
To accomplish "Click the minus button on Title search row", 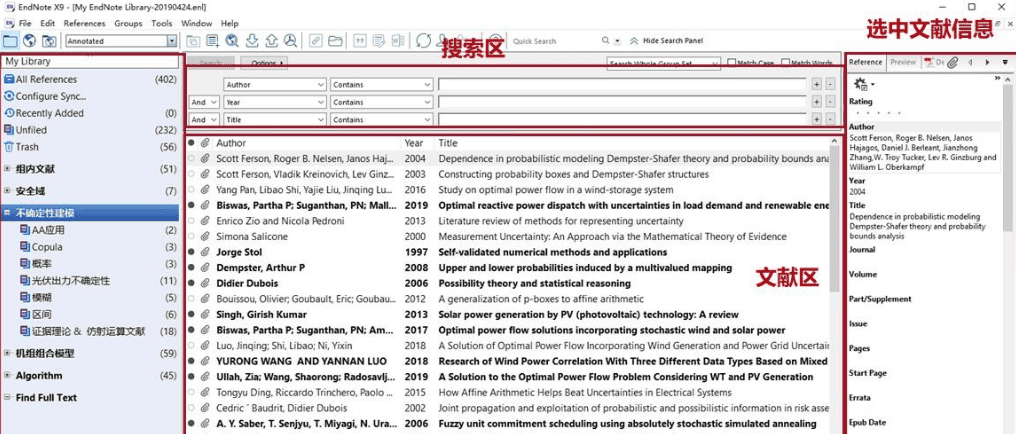I will click(831, 119).
